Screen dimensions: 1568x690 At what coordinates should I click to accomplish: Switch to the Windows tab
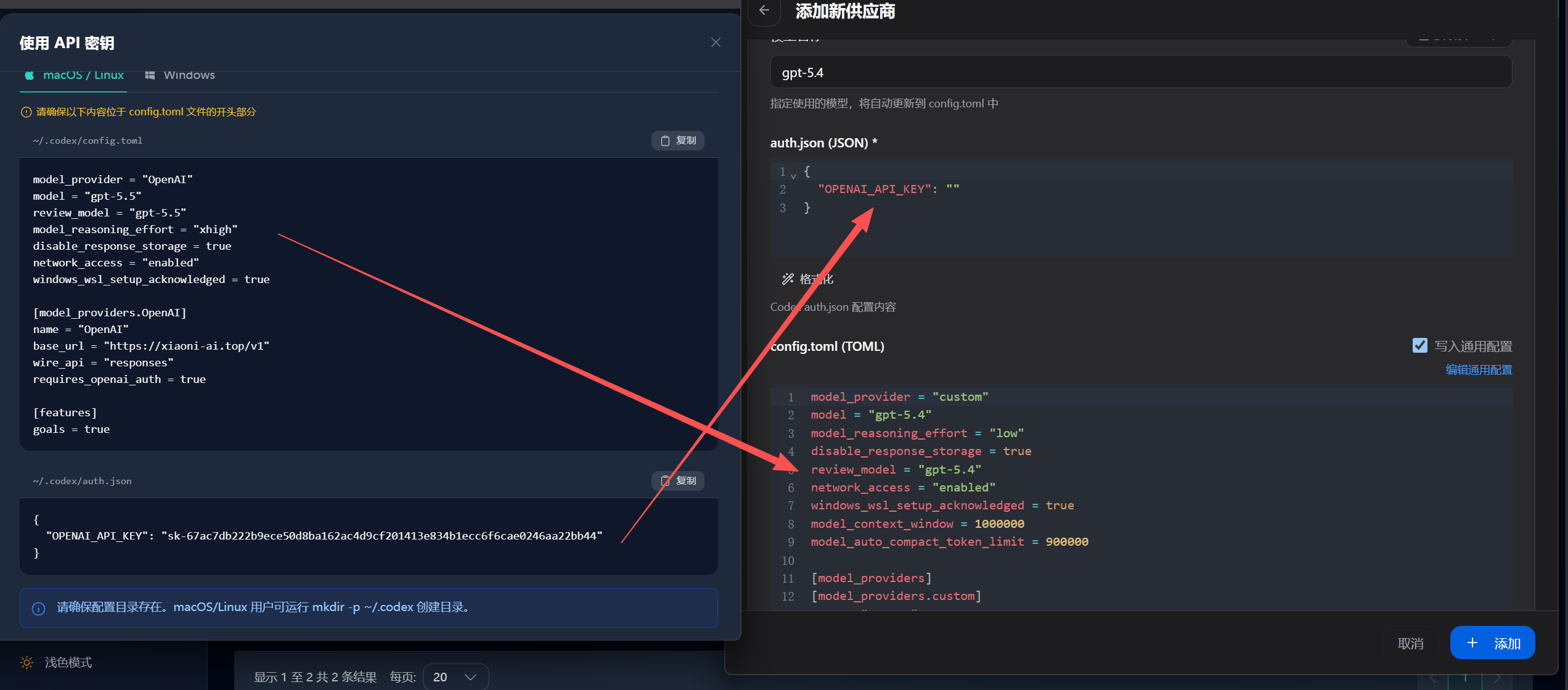[180, 75]
